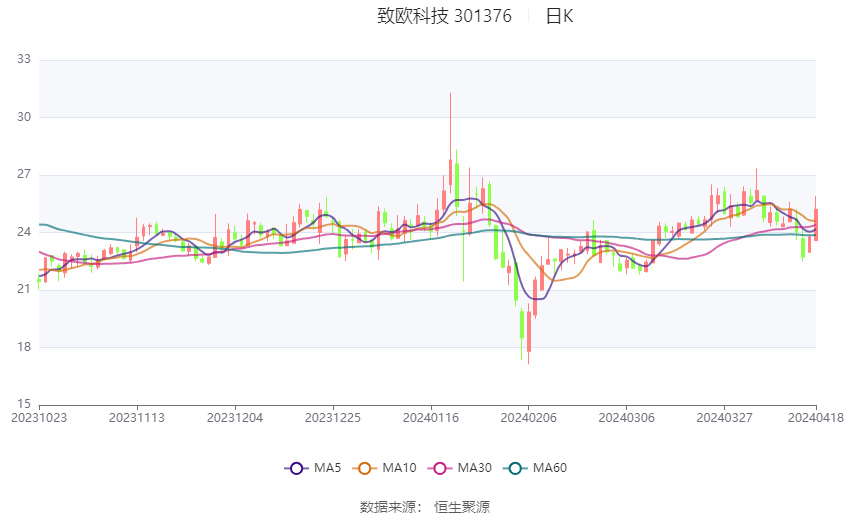Click the 日K period label
This screenshot has height=517, width=850.
[x=559, y=16]
